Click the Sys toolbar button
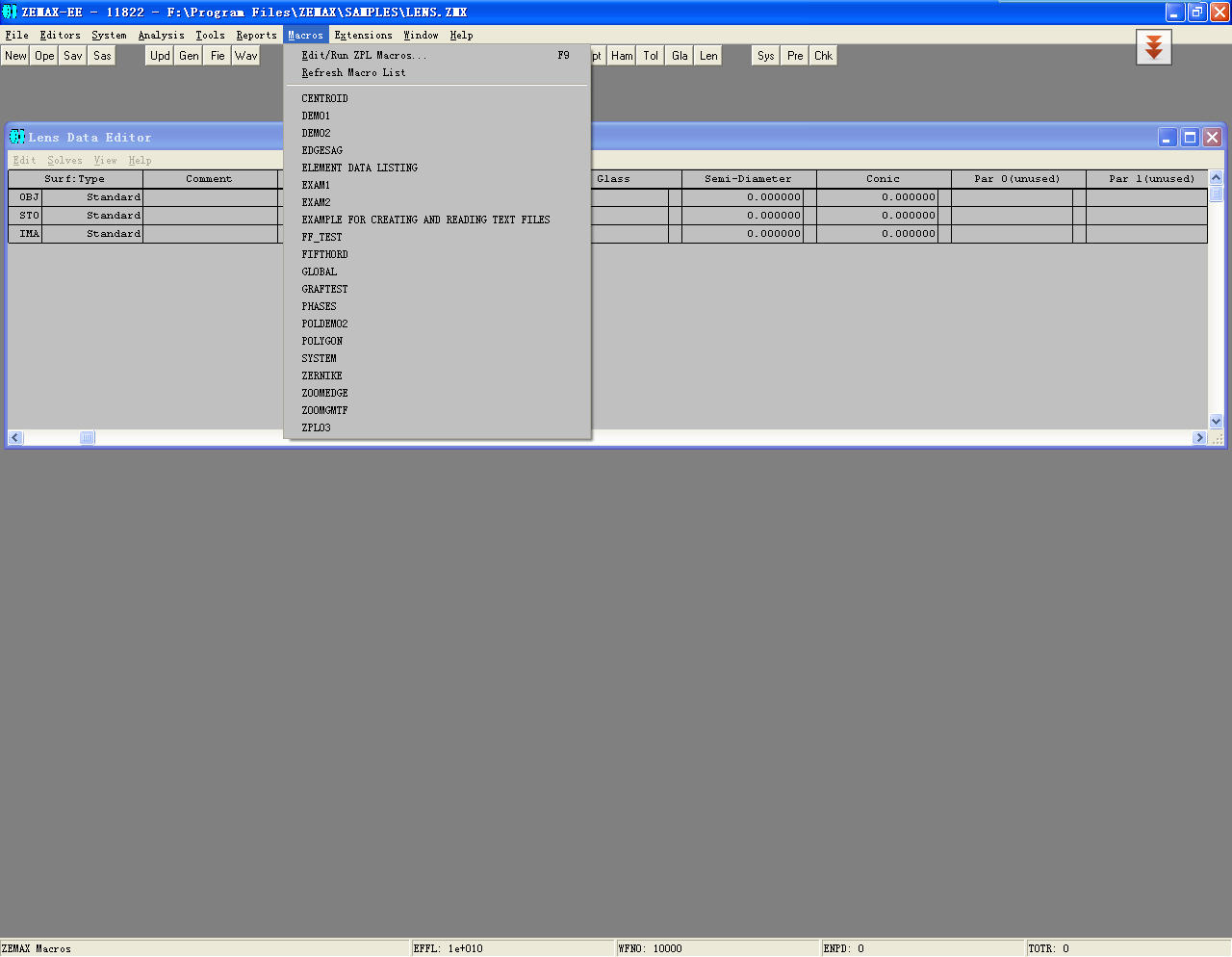1232x957 pixels. tap(766, 56)
